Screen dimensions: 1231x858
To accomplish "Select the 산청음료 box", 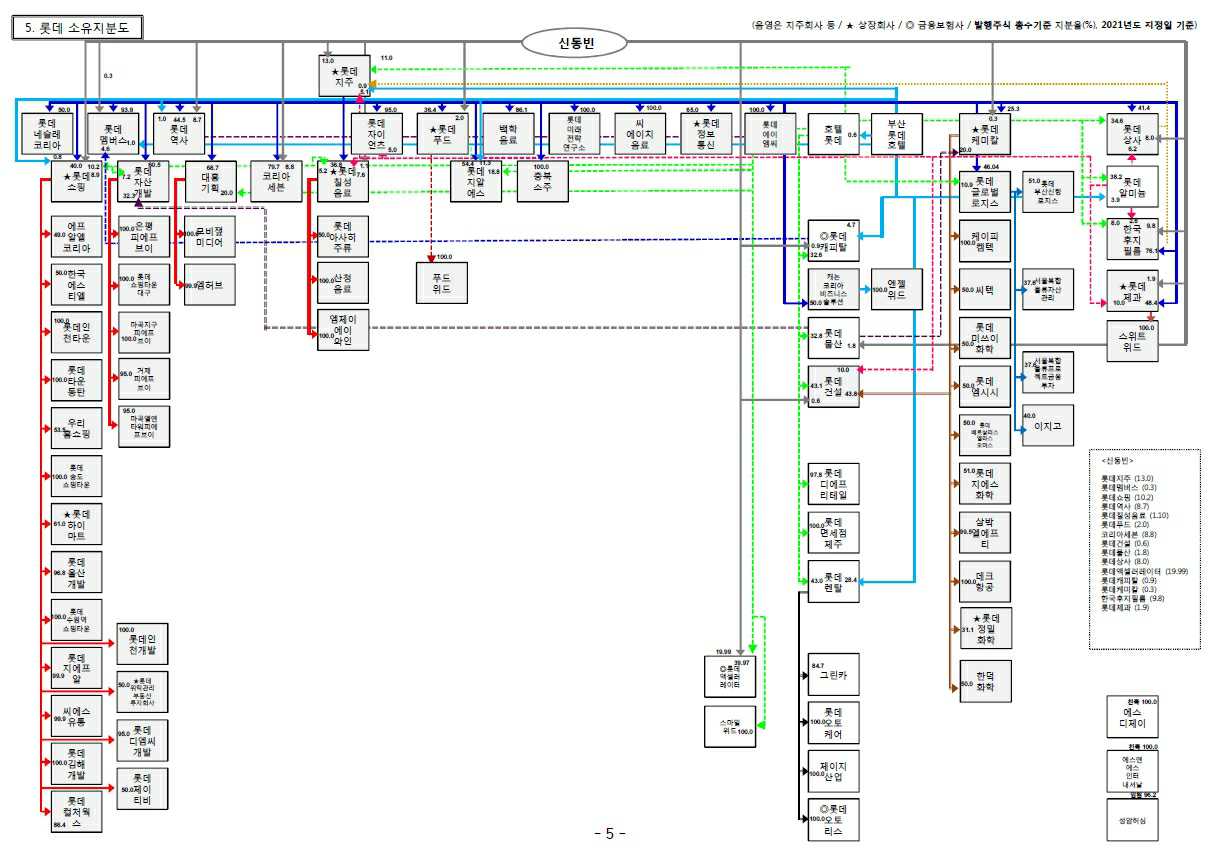I will pos(343,284).
